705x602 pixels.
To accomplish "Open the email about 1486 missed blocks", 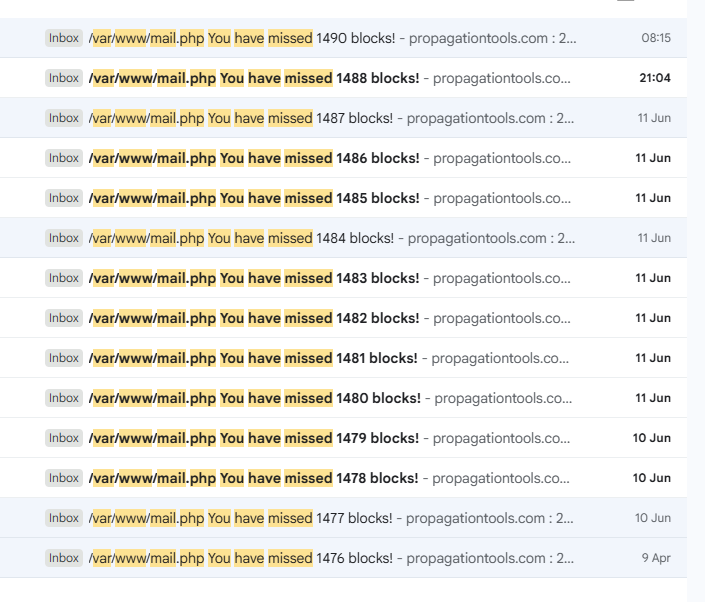I will [343, 158].
